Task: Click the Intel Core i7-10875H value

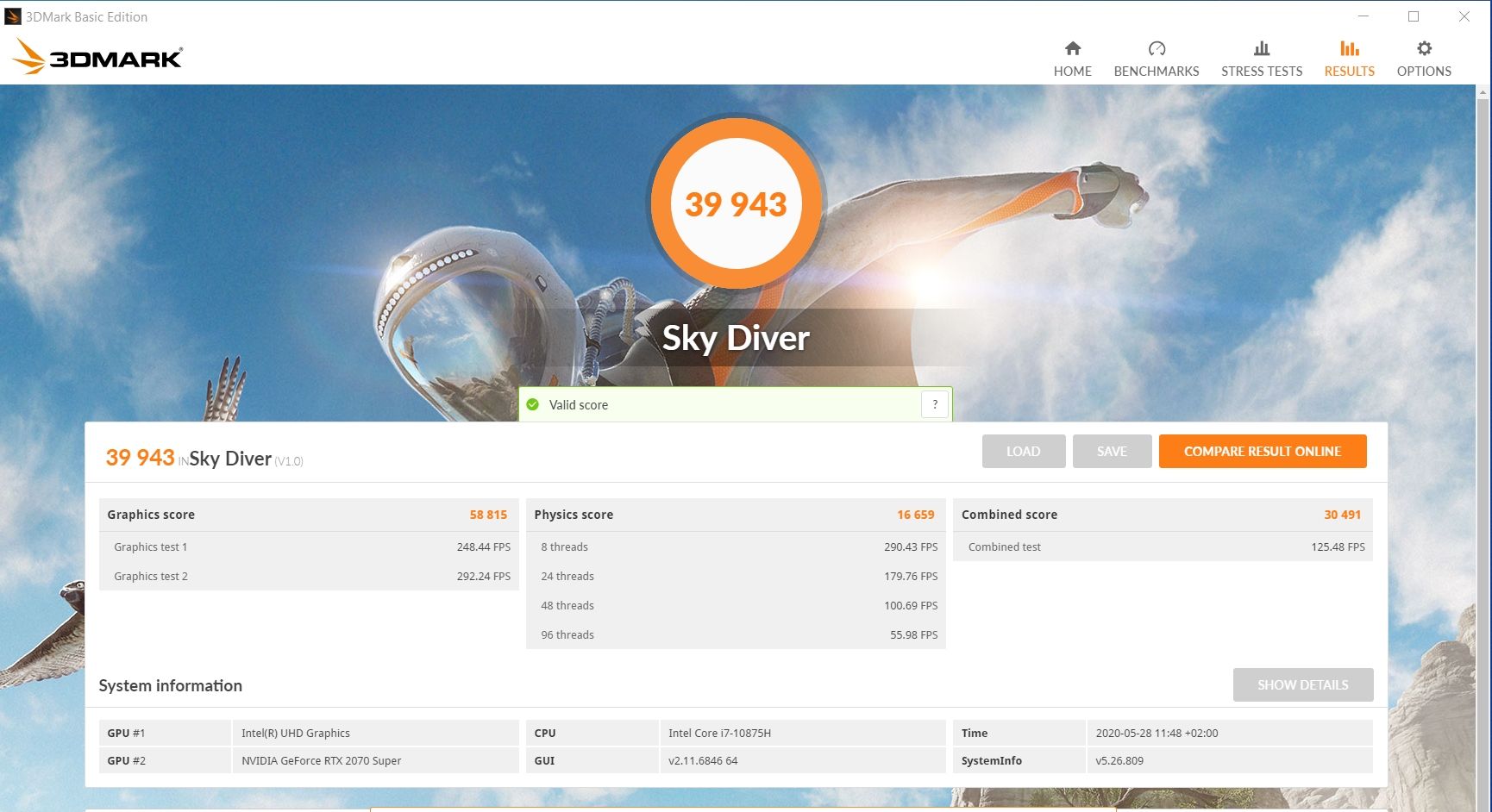Action: (720, 734)
